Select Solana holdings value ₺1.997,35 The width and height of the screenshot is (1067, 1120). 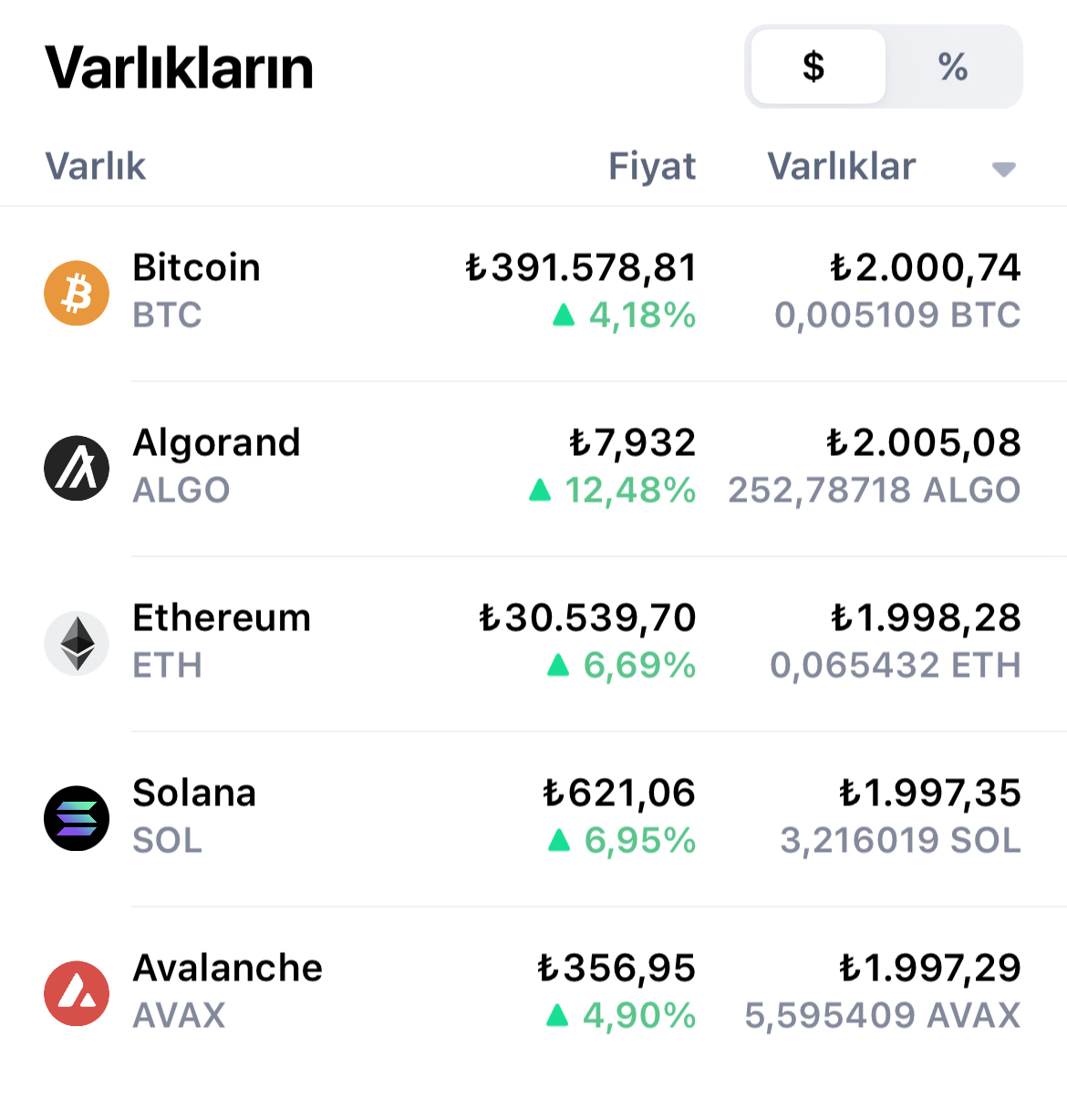click(929, 793)
